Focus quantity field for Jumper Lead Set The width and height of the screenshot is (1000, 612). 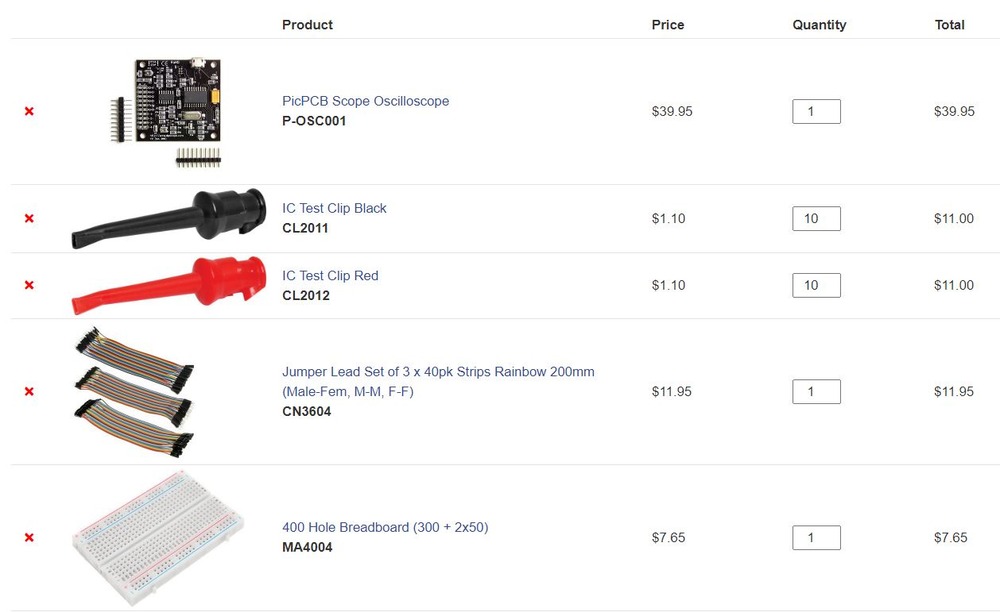816,391
